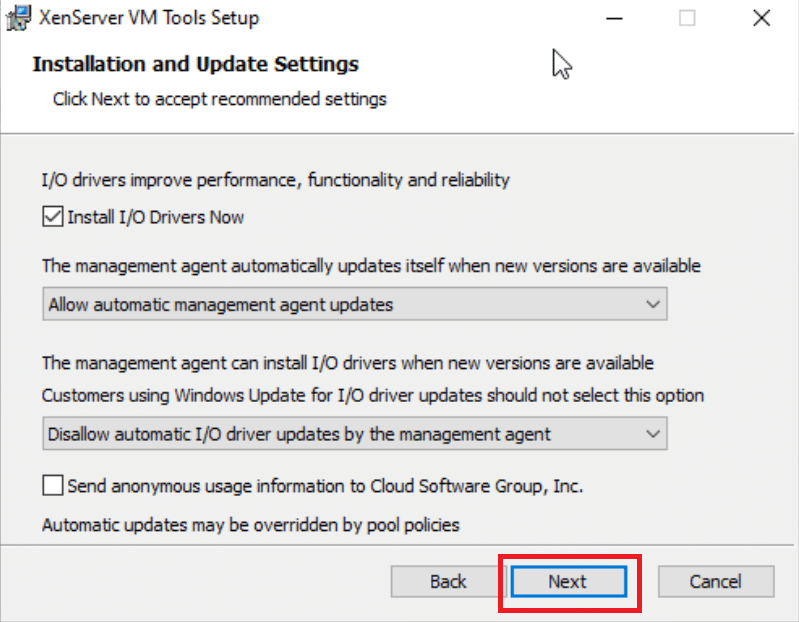Open the 'Allow automatic management agent updates' dropdown

[355, 304]
